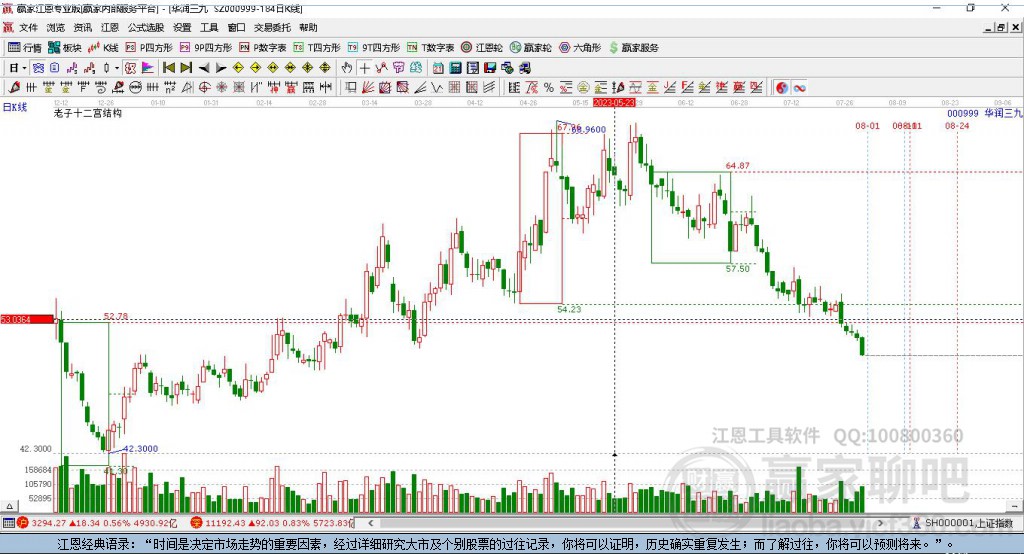The height and width of the screenshot is (554, 1024).
Task: Click the horizontal scrollbar right arrow
Action: point(880,523)
